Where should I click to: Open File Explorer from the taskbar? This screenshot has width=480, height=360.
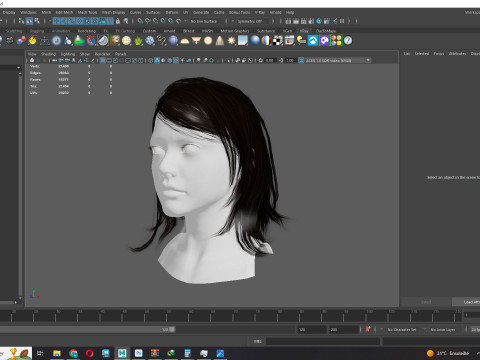pyautogui.click(x=57, y=353)
